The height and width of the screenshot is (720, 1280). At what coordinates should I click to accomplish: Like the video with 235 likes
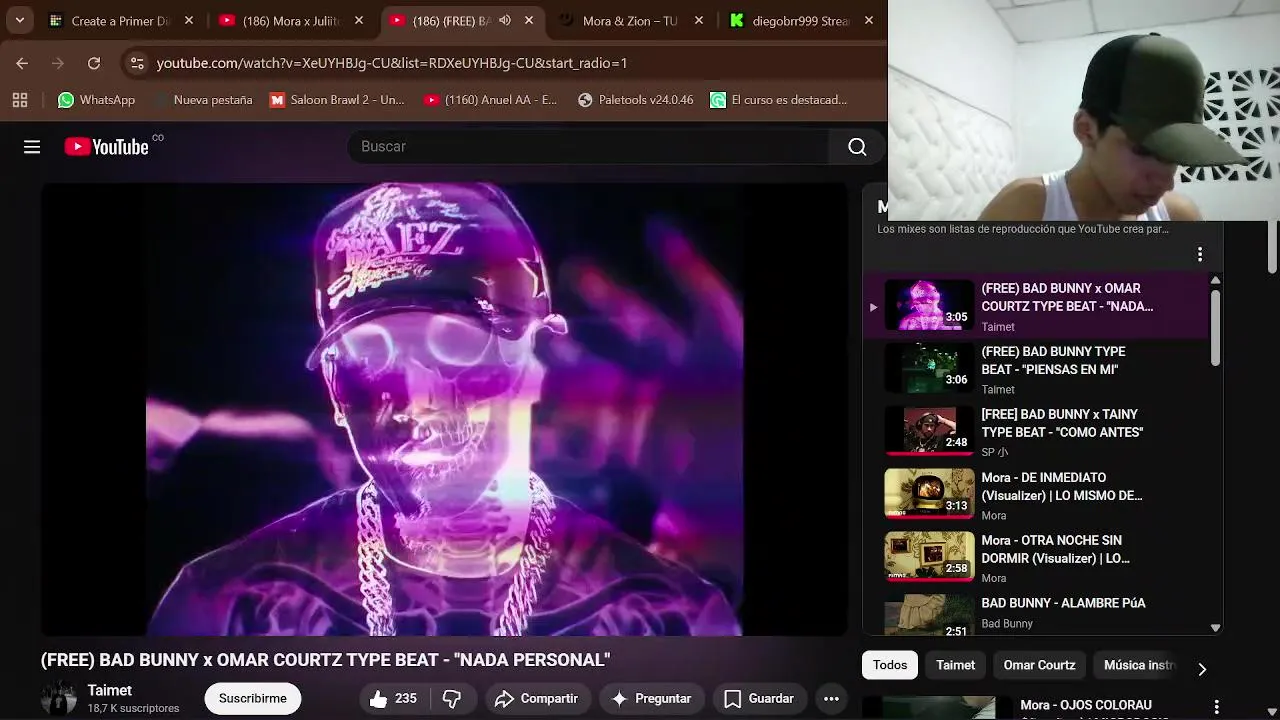392,698
